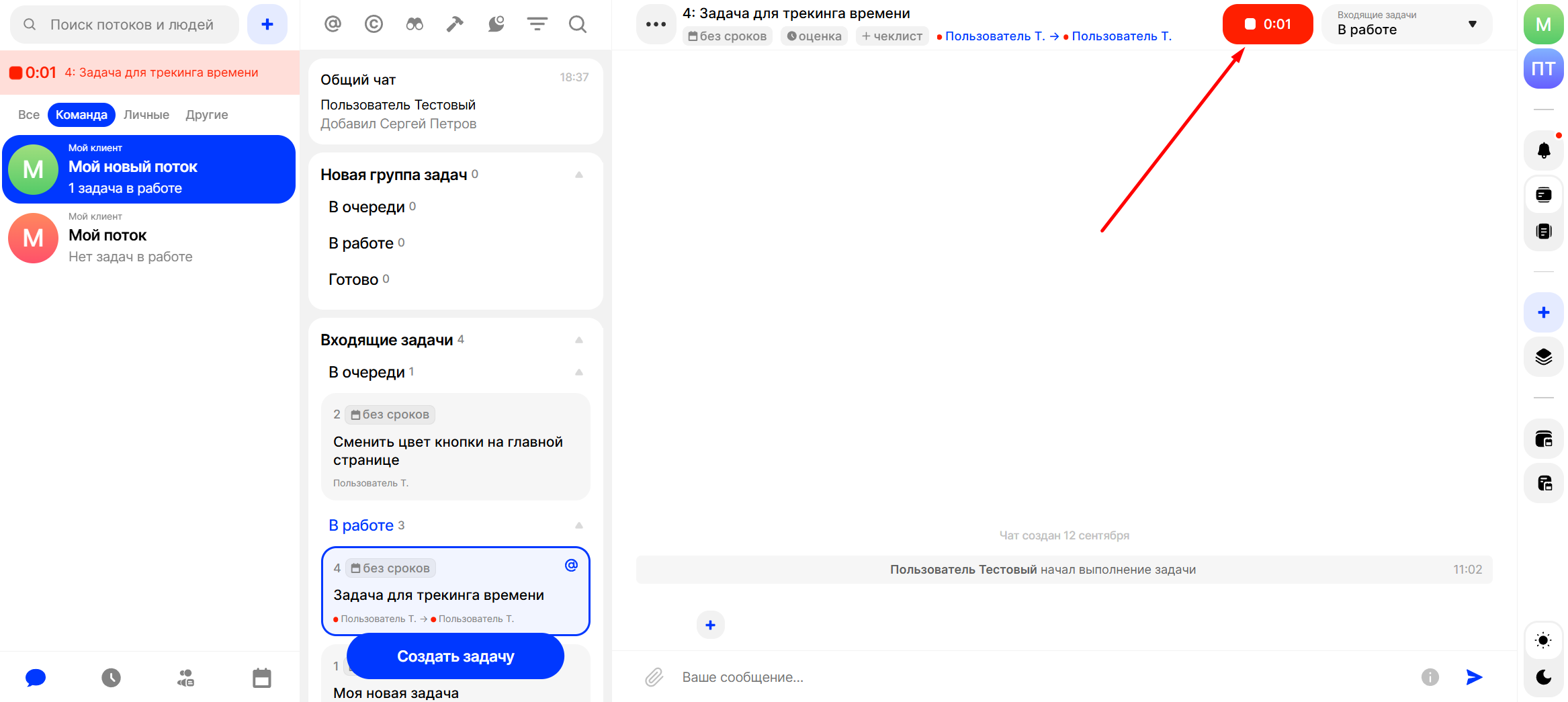The height and width of the screenshot is (702, 1568).
Task: Click the paperclip attach file icon
Action: click(x=654, y=677)
